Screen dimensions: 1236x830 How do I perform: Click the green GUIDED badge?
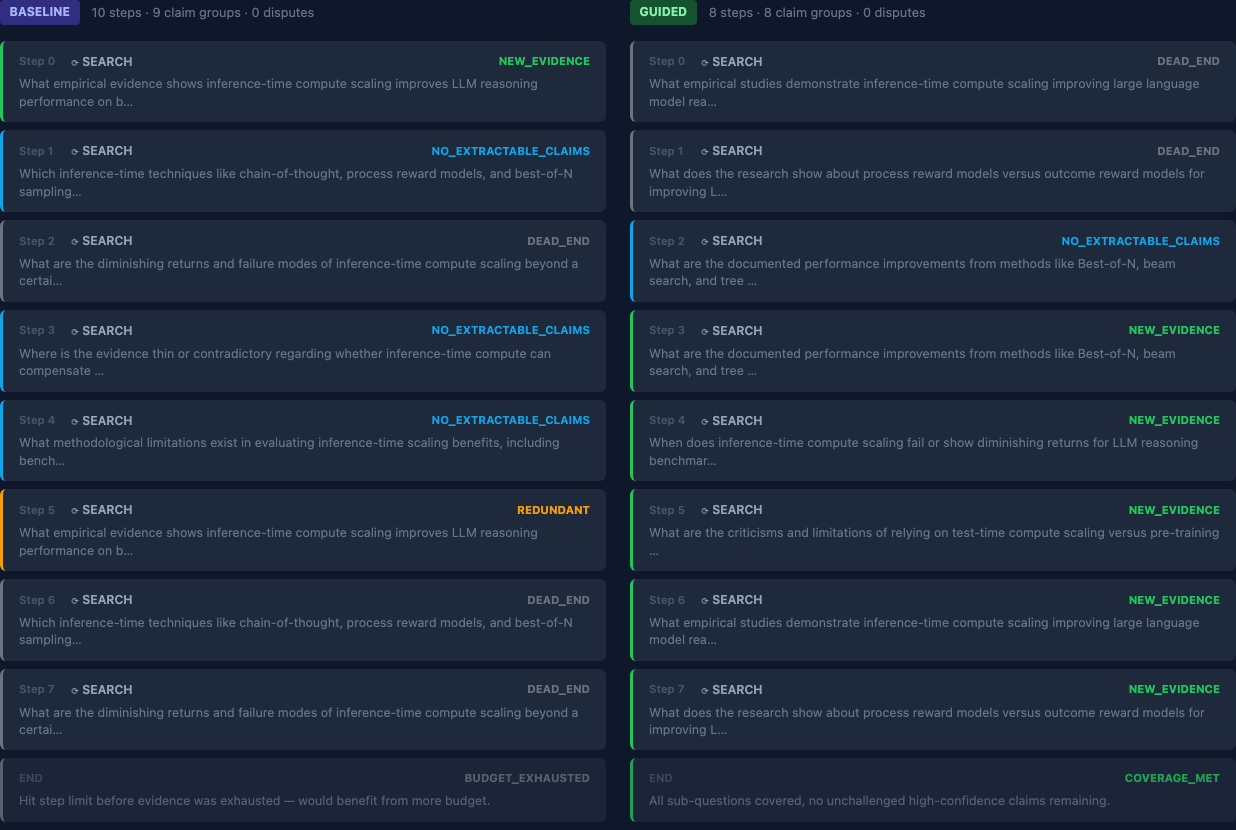(x=664, y=12)
